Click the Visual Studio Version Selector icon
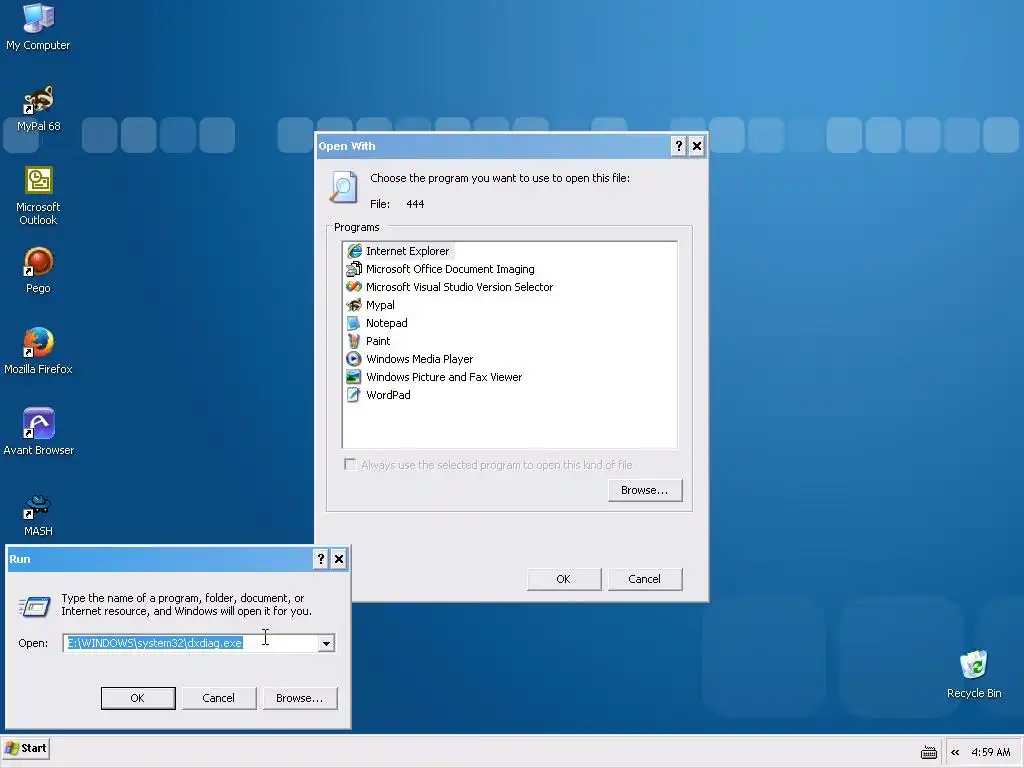 click(x=354, y=287)
